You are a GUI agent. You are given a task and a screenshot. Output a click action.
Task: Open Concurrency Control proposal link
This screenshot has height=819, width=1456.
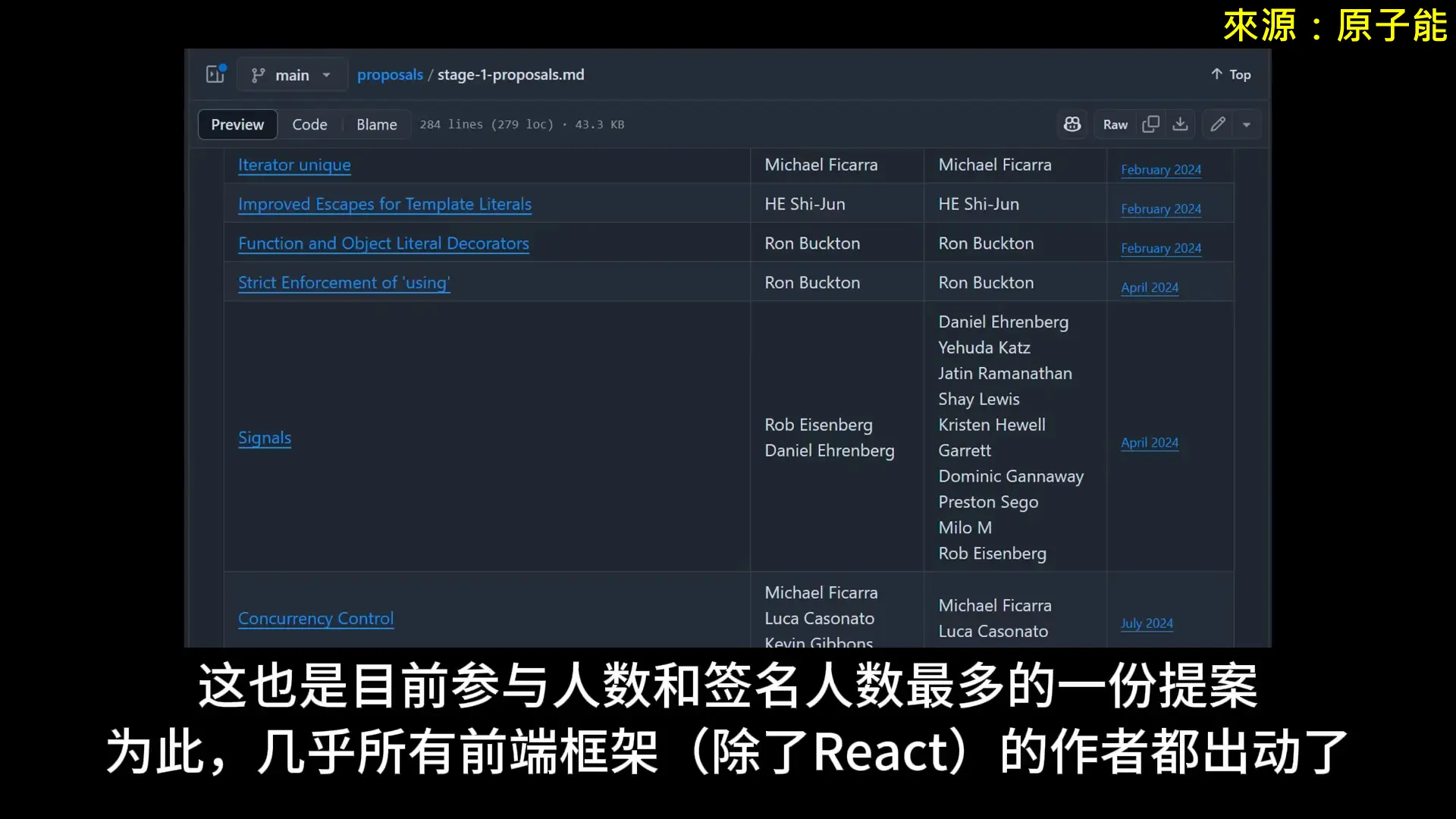click(x=315, y=618)
